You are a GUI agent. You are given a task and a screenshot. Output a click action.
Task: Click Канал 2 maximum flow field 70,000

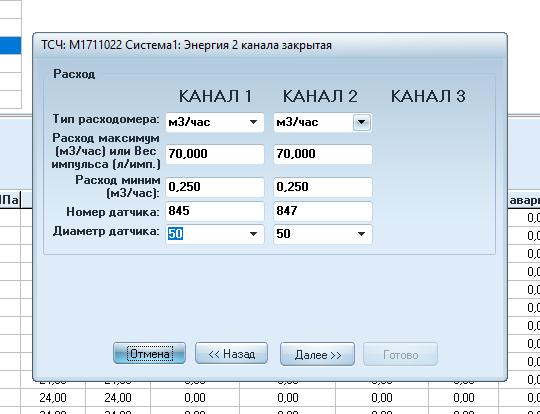[323, 154]
